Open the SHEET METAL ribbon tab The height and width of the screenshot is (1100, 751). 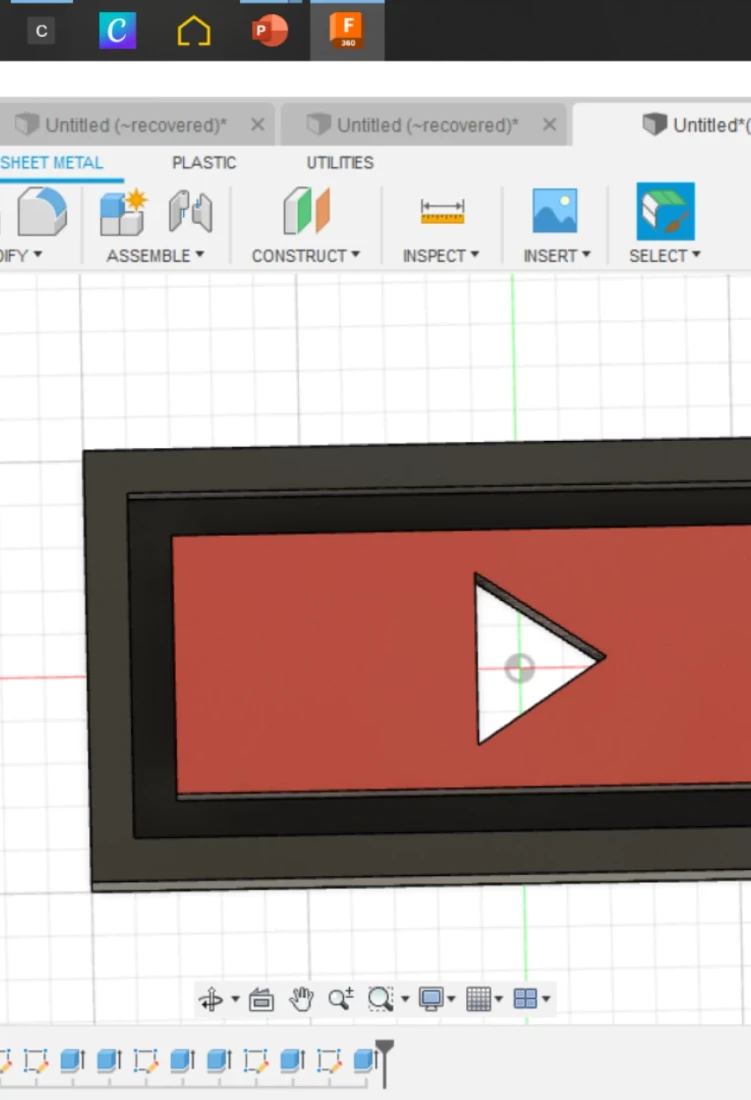52,163
